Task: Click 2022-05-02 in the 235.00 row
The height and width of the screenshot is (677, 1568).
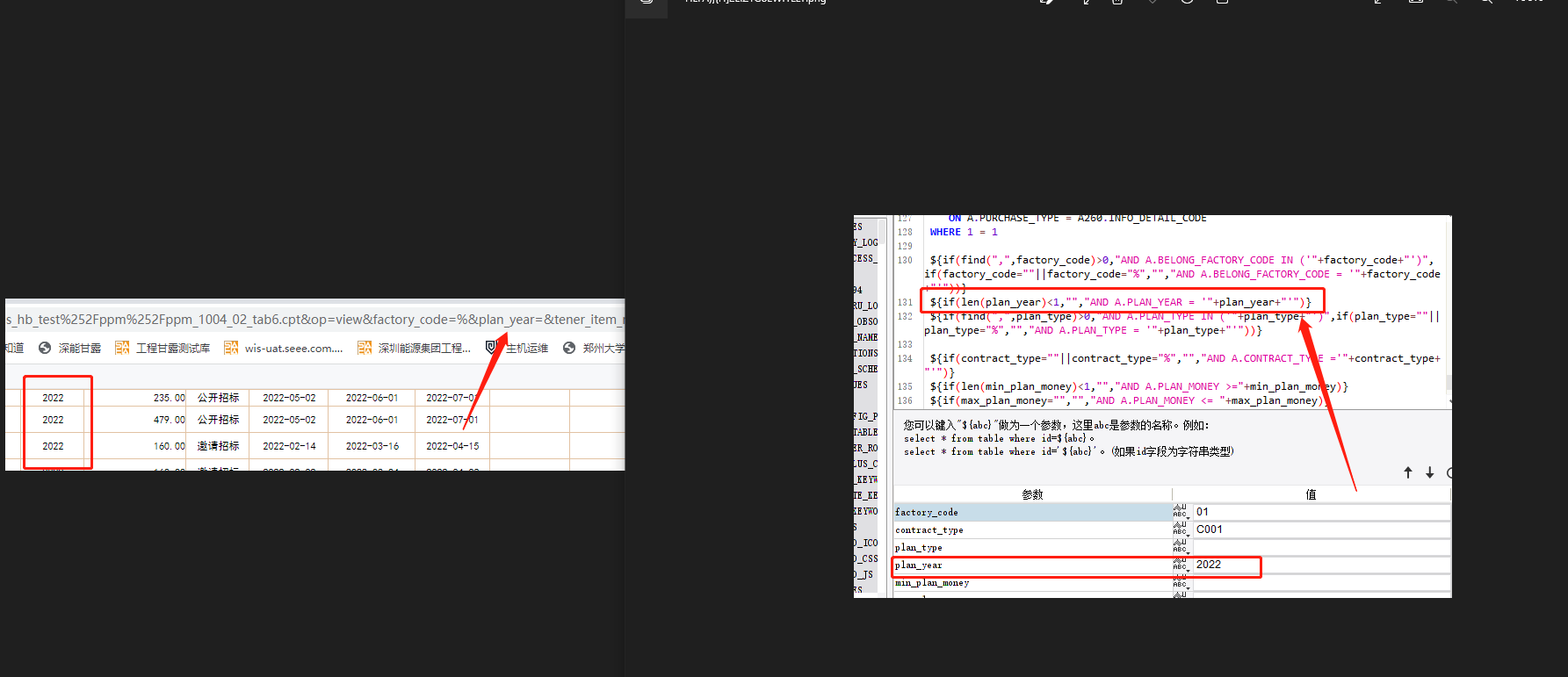Action: 289,398
